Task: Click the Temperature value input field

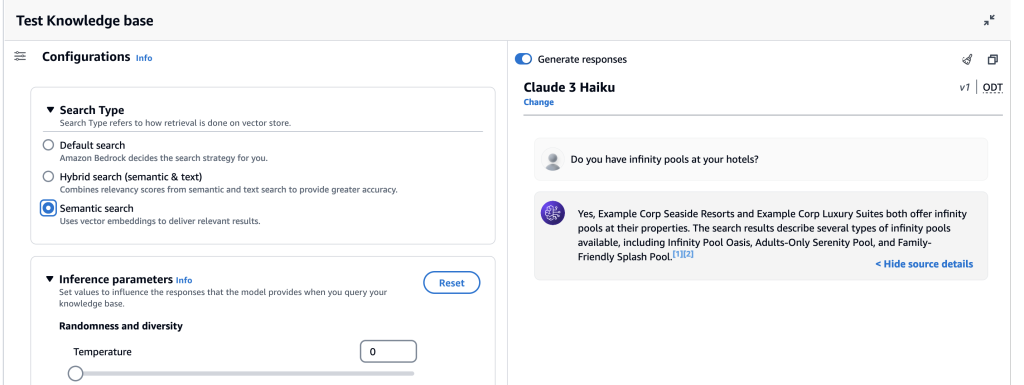Action: pos(389,352)
